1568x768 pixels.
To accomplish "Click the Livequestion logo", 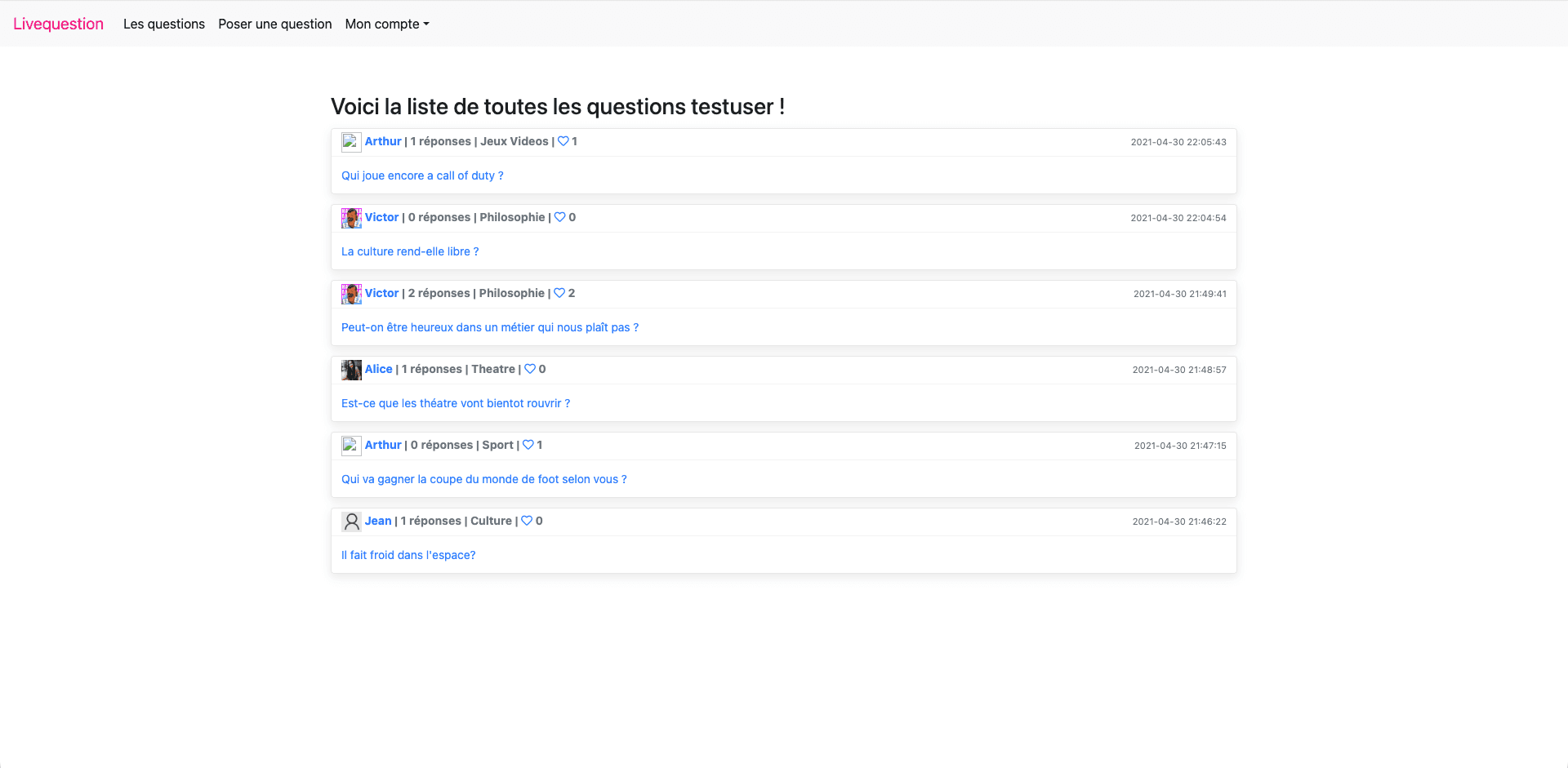I will tap(58, 24).
